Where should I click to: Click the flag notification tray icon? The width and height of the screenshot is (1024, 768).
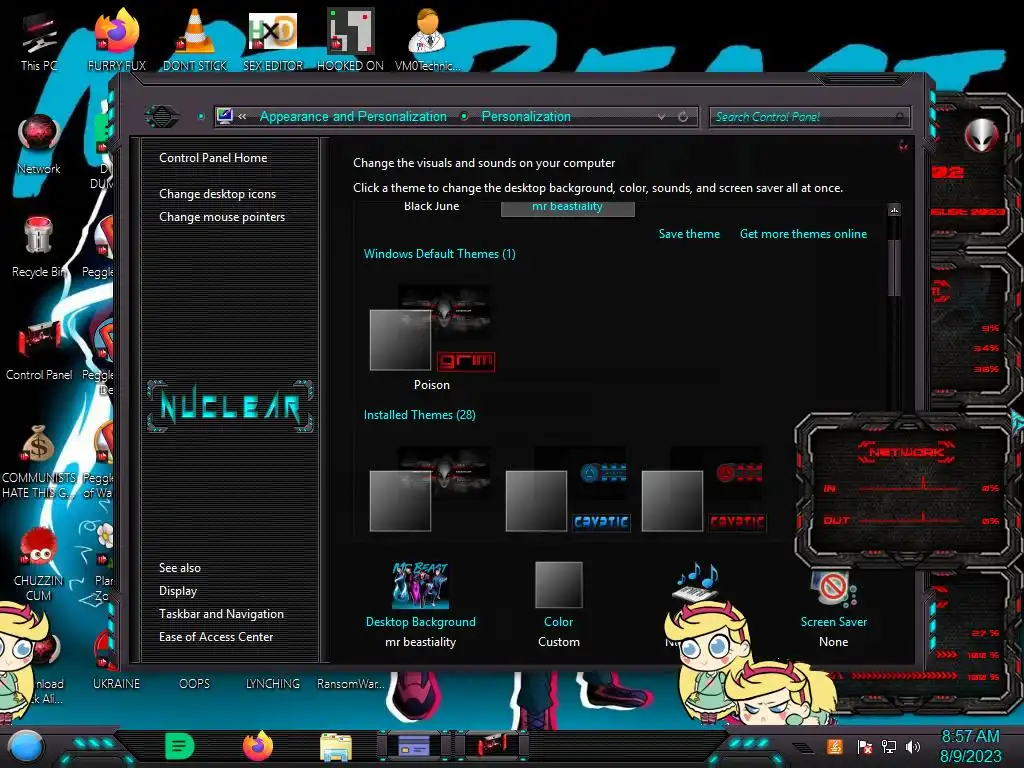tap(864, 746)
